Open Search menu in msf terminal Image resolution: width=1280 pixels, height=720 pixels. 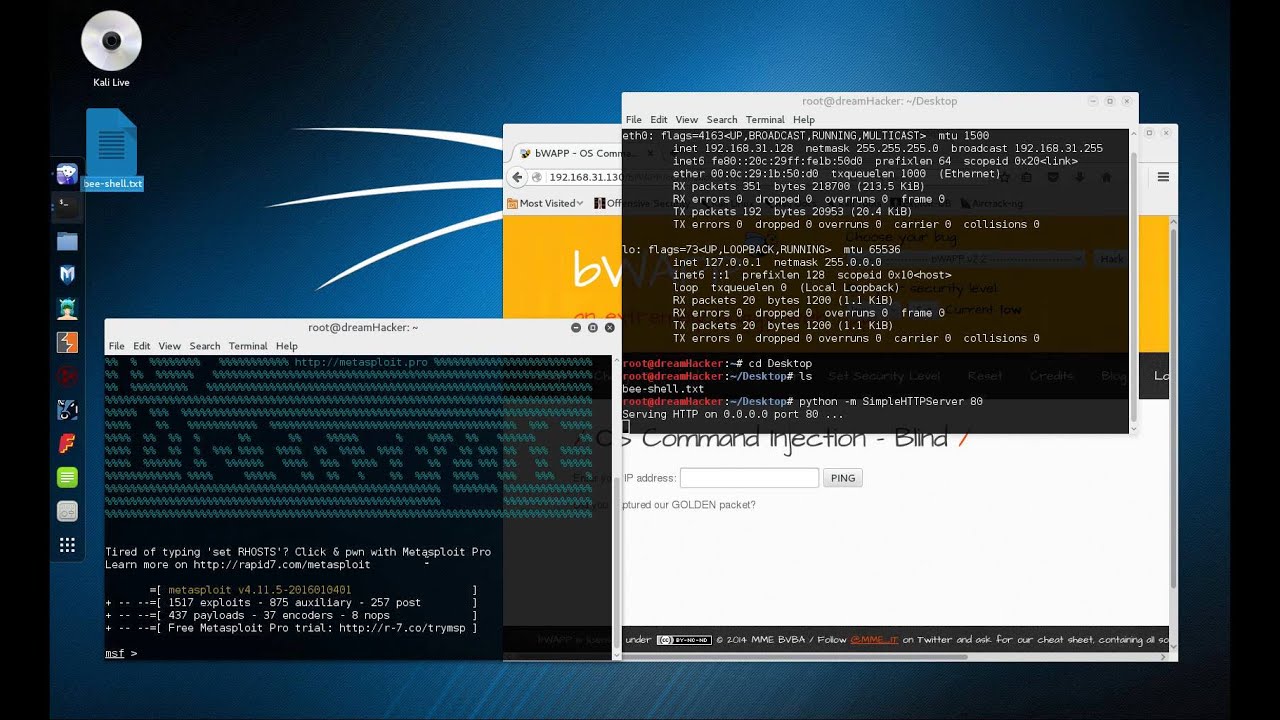(x=205, y=346)
